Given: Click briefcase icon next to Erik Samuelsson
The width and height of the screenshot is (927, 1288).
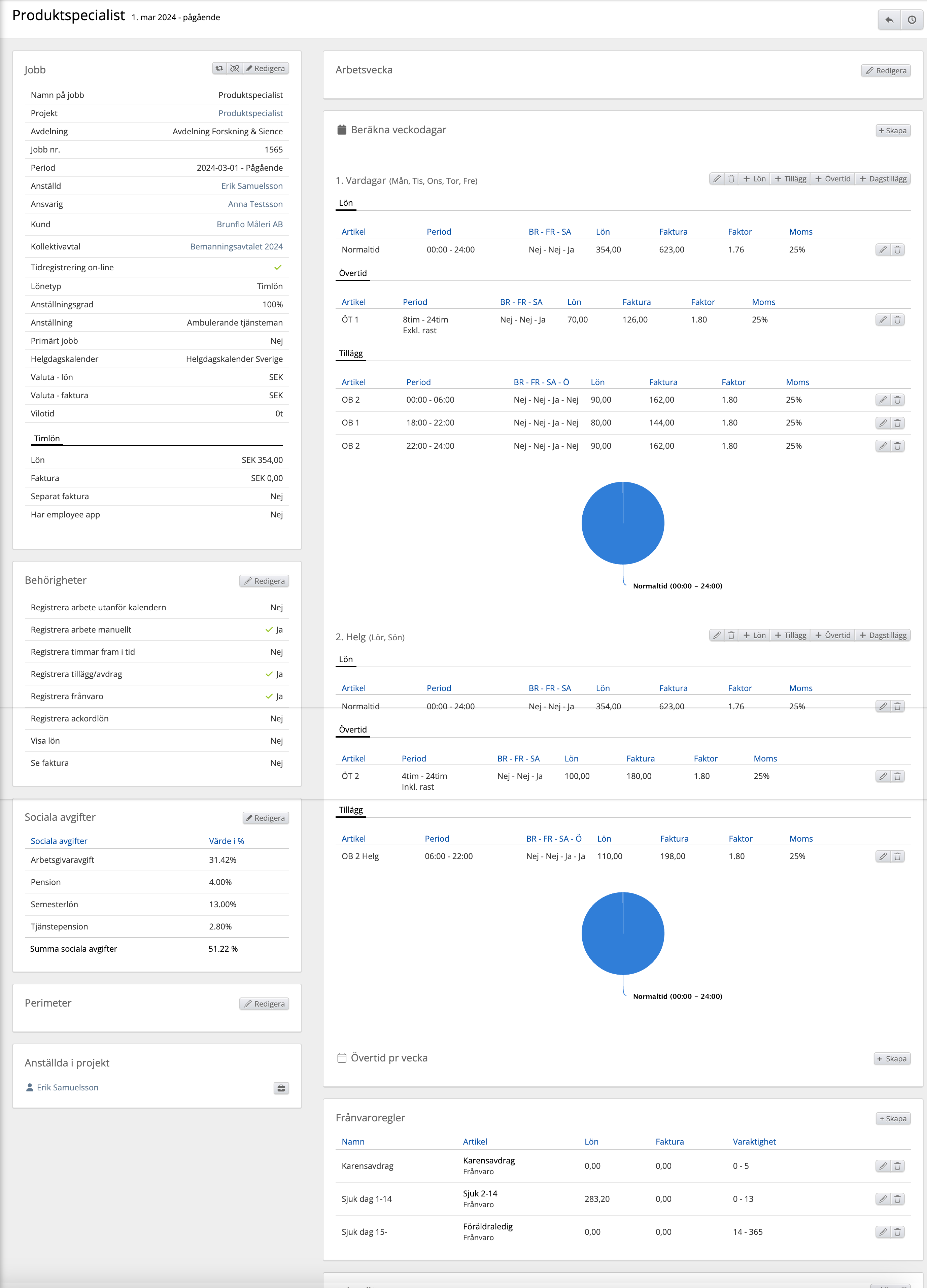Looking at the screenshot, I should pos(281,1088).
